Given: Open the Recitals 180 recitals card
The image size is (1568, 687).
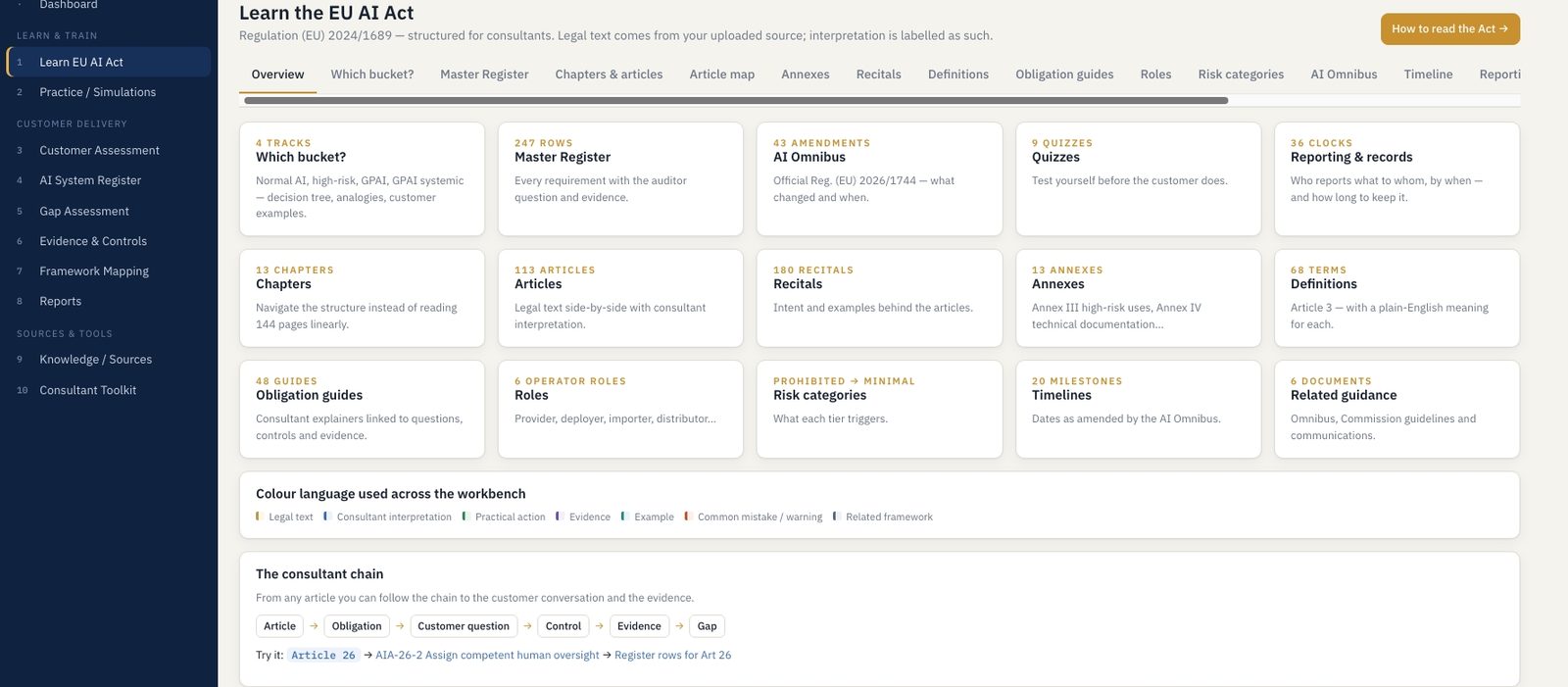Looking at the screenshot, I should [x=879, y=298].
